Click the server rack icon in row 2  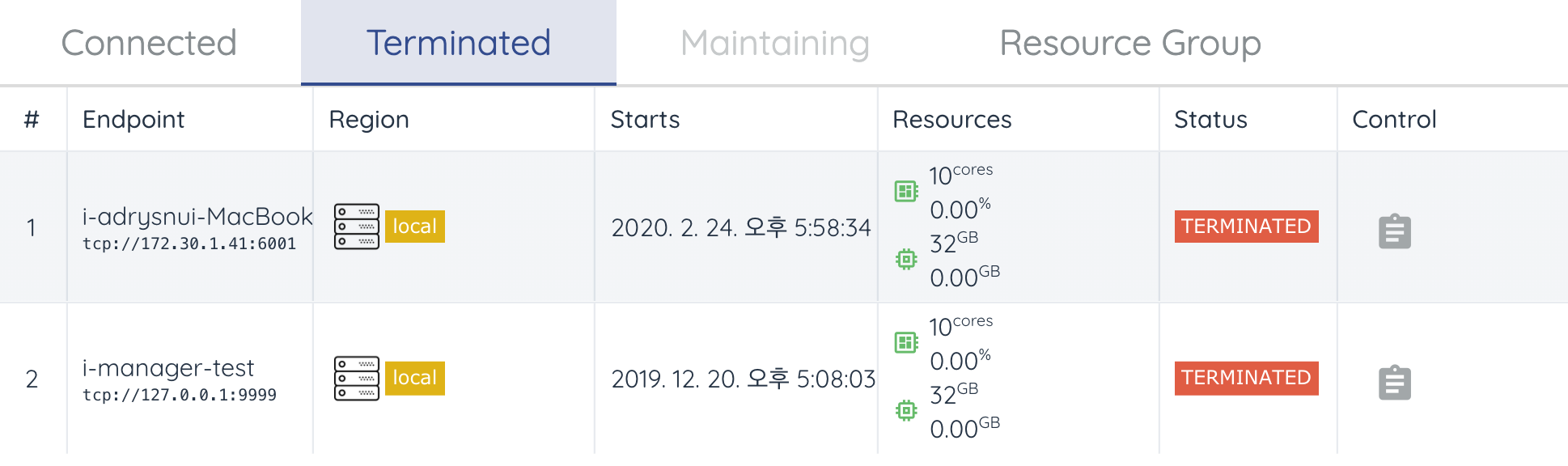coord(357,378)
